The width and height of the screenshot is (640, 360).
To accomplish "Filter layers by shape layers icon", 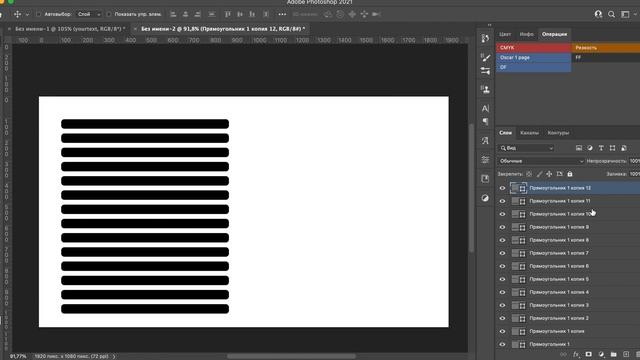I will (612, 148).
